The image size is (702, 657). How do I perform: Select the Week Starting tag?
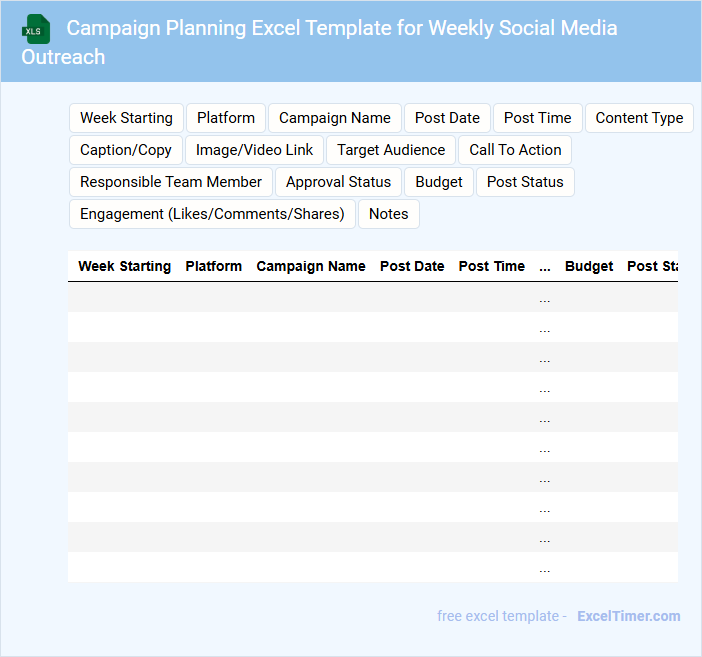coord(126,118)
